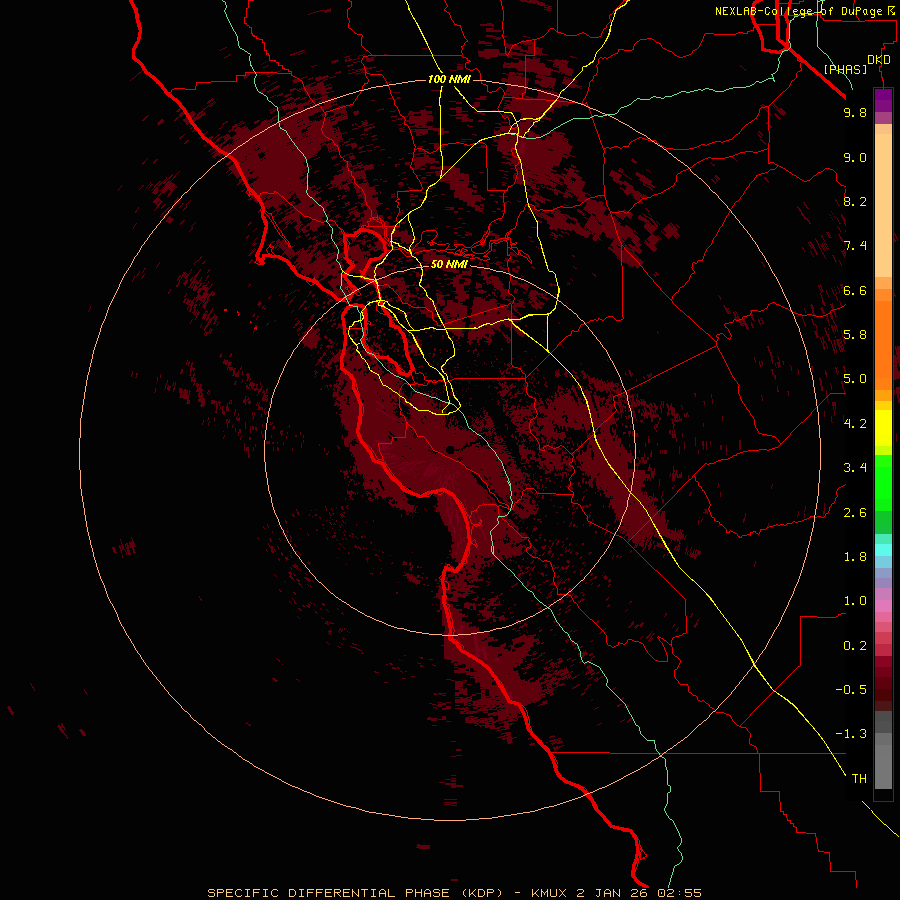Click the "NEXLAB-College of DuPage" credit text
This screenshot has width=900, height=900.
point(798,11)
